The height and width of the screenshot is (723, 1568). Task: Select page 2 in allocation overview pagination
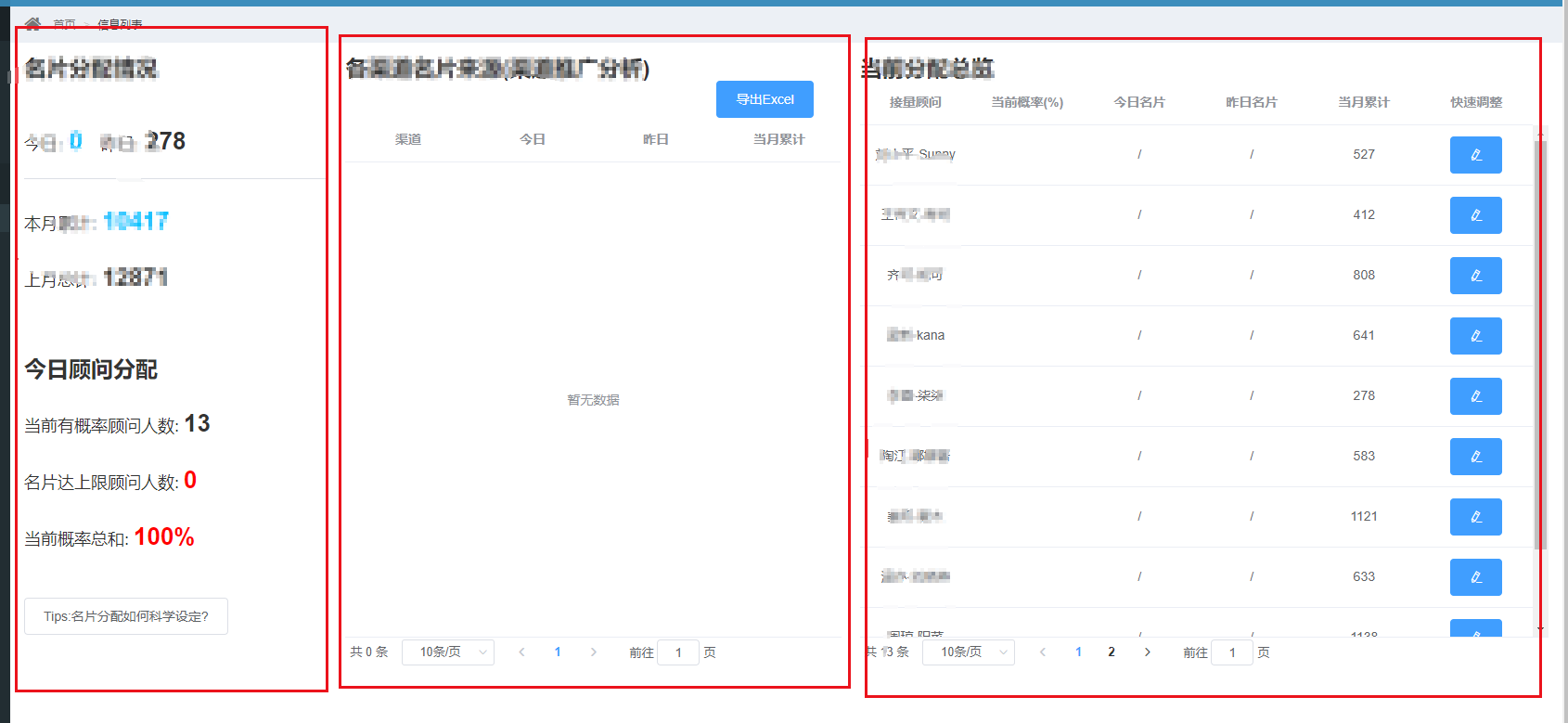[x=1112, y=652]
